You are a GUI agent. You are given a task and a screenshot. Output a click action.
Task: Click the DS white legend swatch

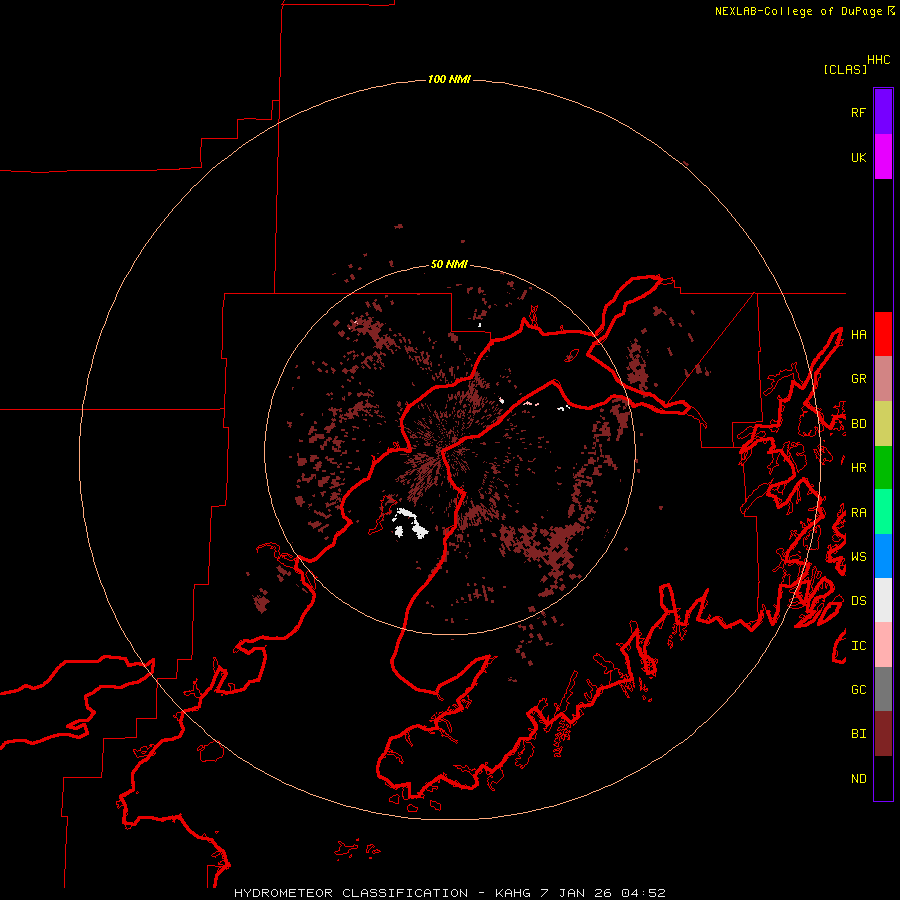[x=883, y=600]
